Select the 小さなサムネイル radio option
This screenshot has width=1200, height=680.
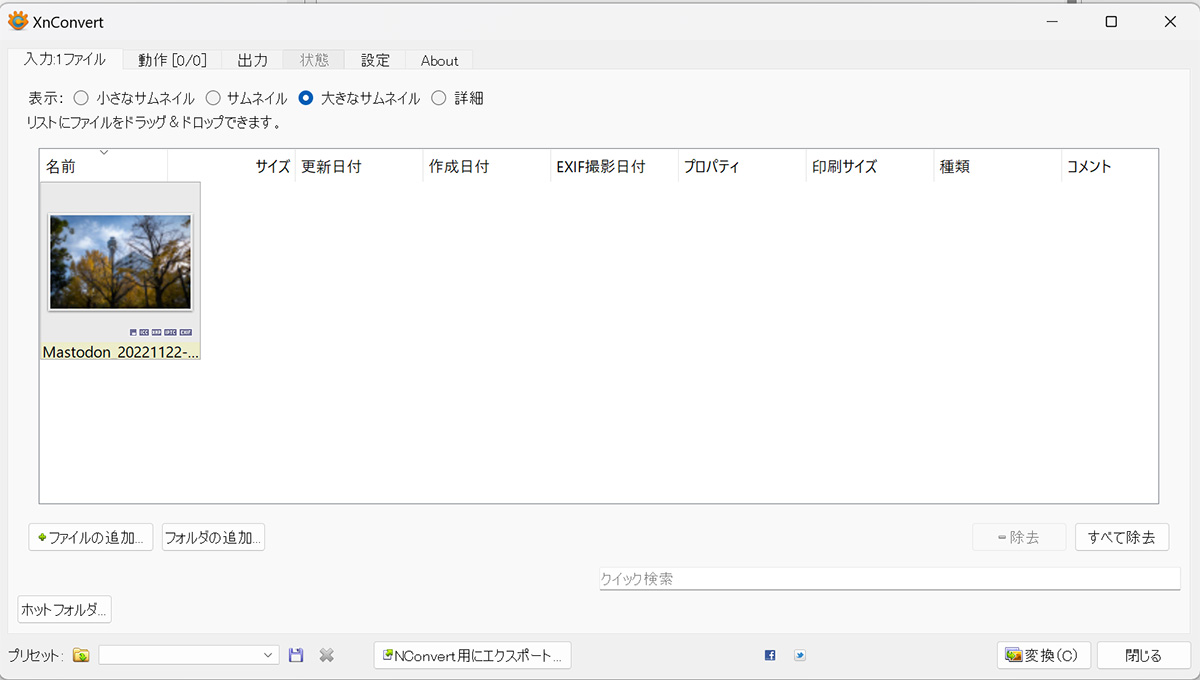tap(81, 98)
